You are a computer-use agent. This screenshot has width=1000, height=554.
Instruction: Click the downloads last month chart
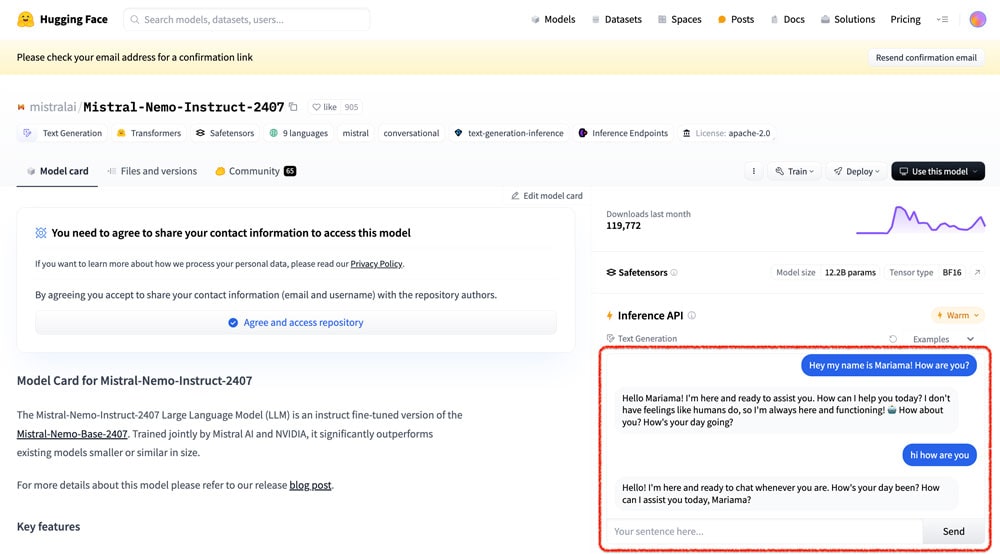pos(920,220)
